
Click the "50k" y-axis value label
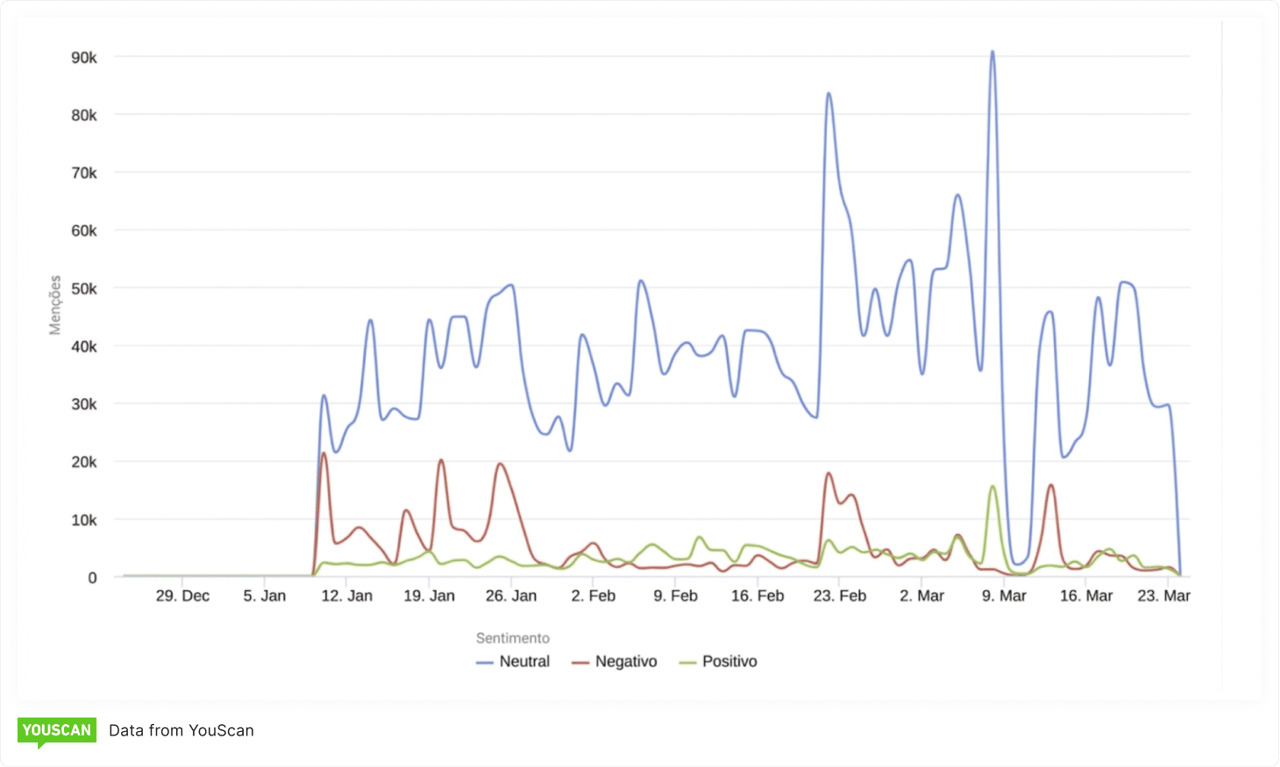[x=84, y=289]
